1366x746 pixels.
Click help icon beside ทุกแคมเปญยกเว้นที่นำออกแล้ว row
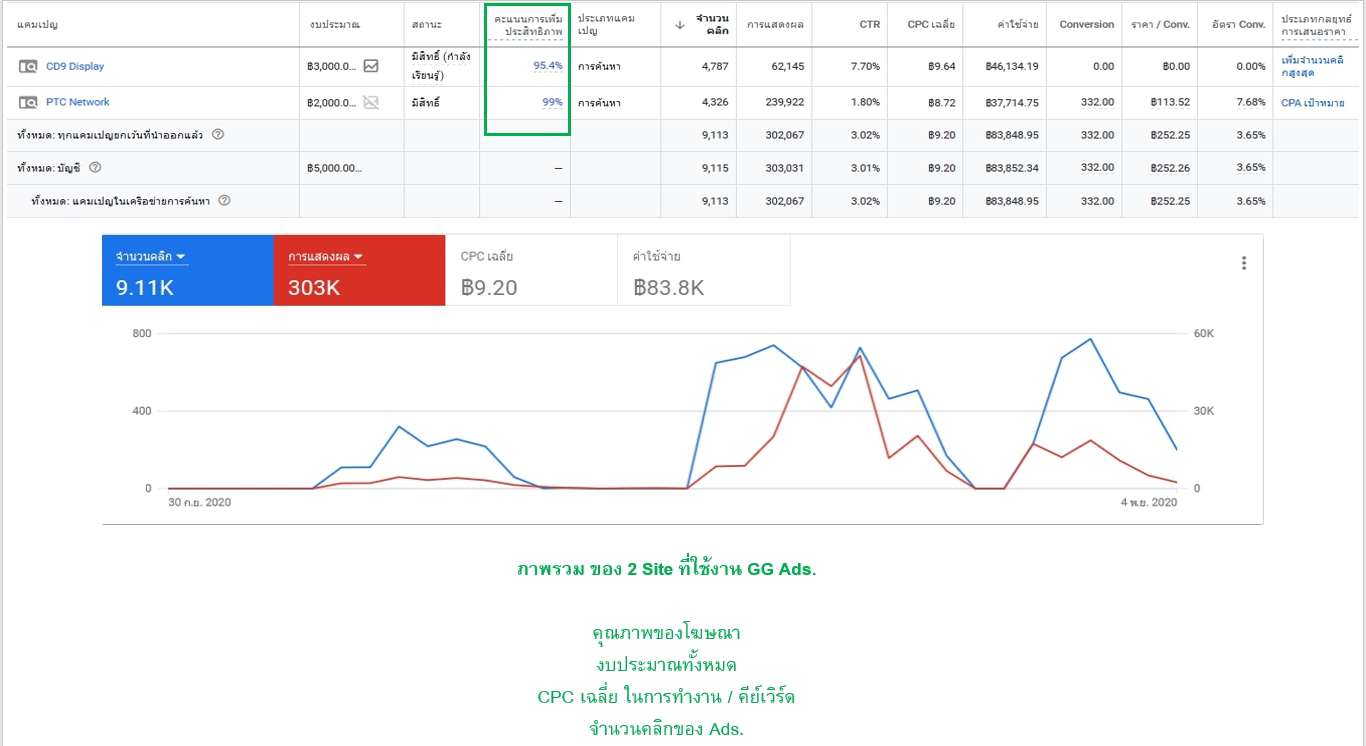pos(218,135)
